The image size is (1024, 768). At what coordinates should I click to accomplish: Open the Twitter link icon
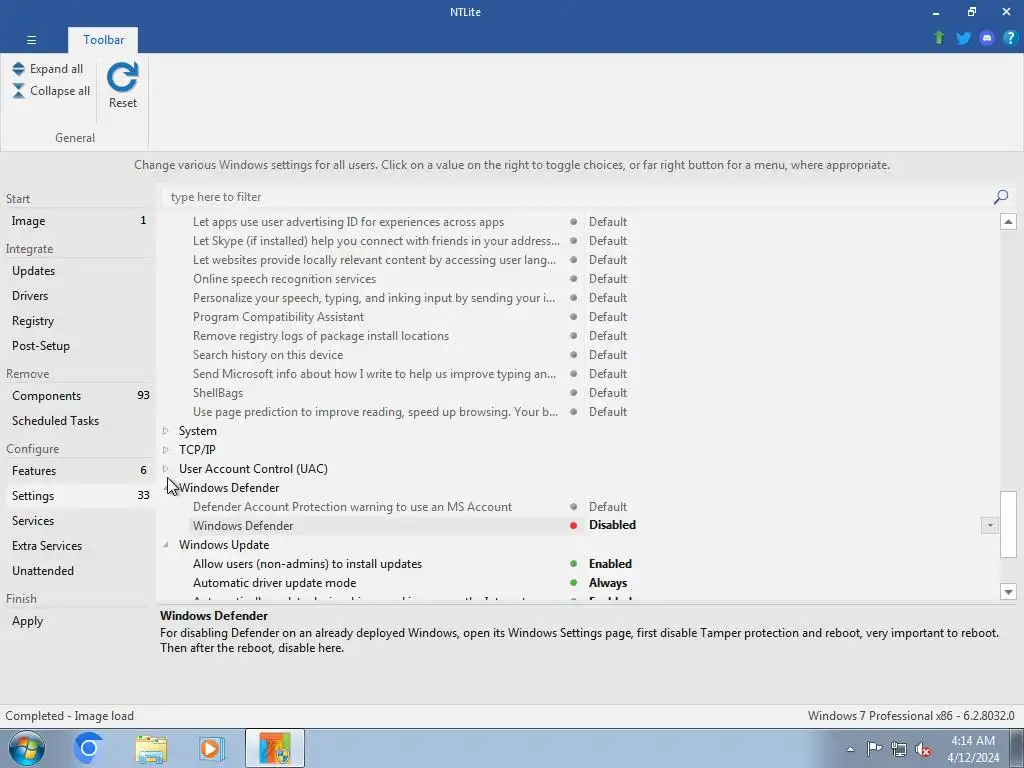pyautogui.click(x=963, y=38)
